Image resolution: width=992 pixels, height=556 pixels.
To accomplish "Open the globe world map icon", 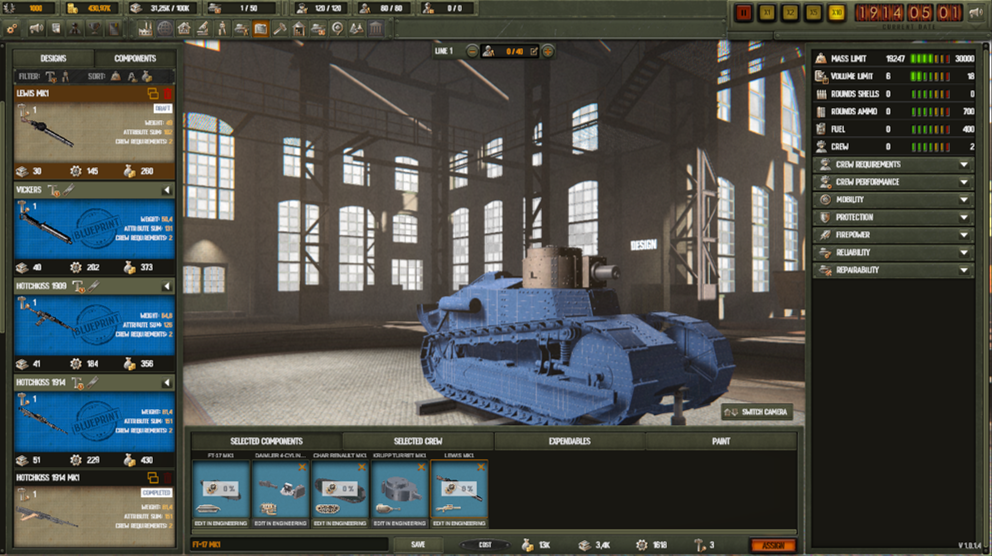I will (164, 28).
